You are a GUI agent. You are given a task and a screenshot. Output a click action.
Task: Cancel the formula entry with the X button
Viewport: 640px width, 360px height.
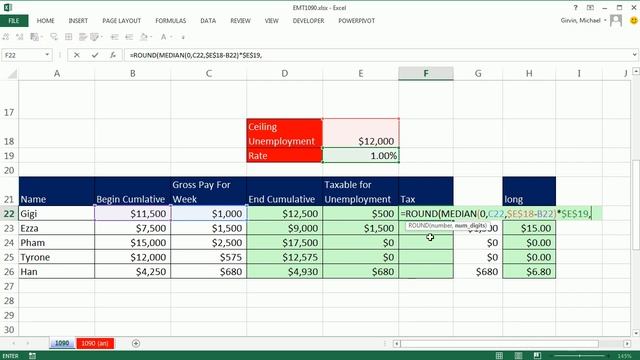pos(76,55)
